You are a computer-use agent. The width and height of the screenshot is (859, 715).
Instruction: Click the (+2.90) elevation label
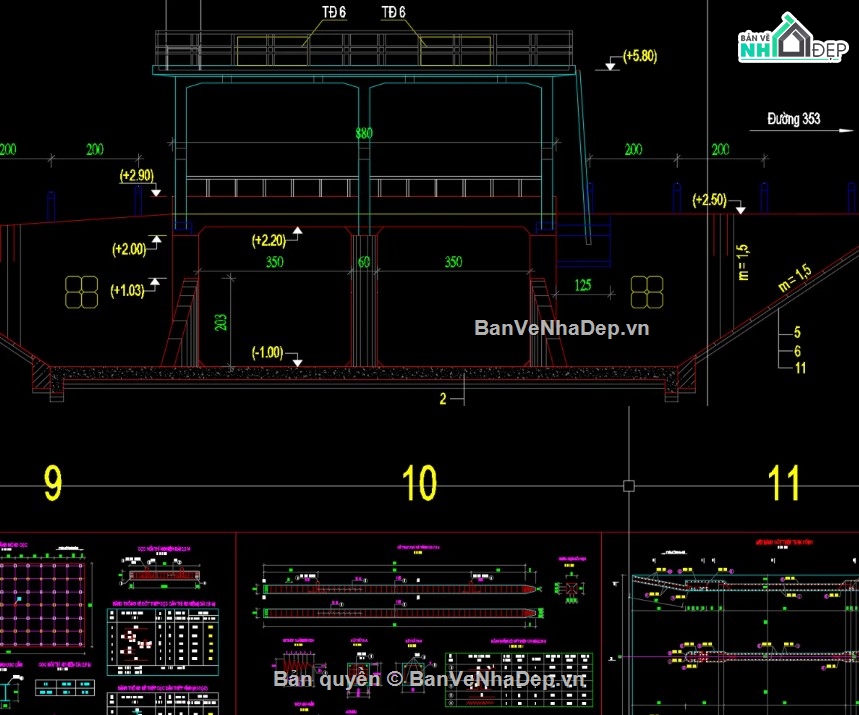coord(136,175)
